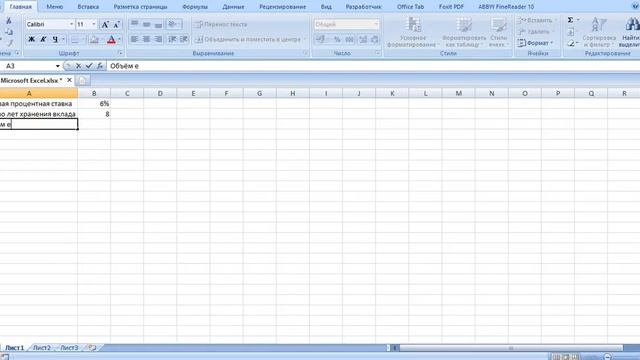640x360 pixels.
Task: Open Стили ячеек gallery
Action: (498, 33)
